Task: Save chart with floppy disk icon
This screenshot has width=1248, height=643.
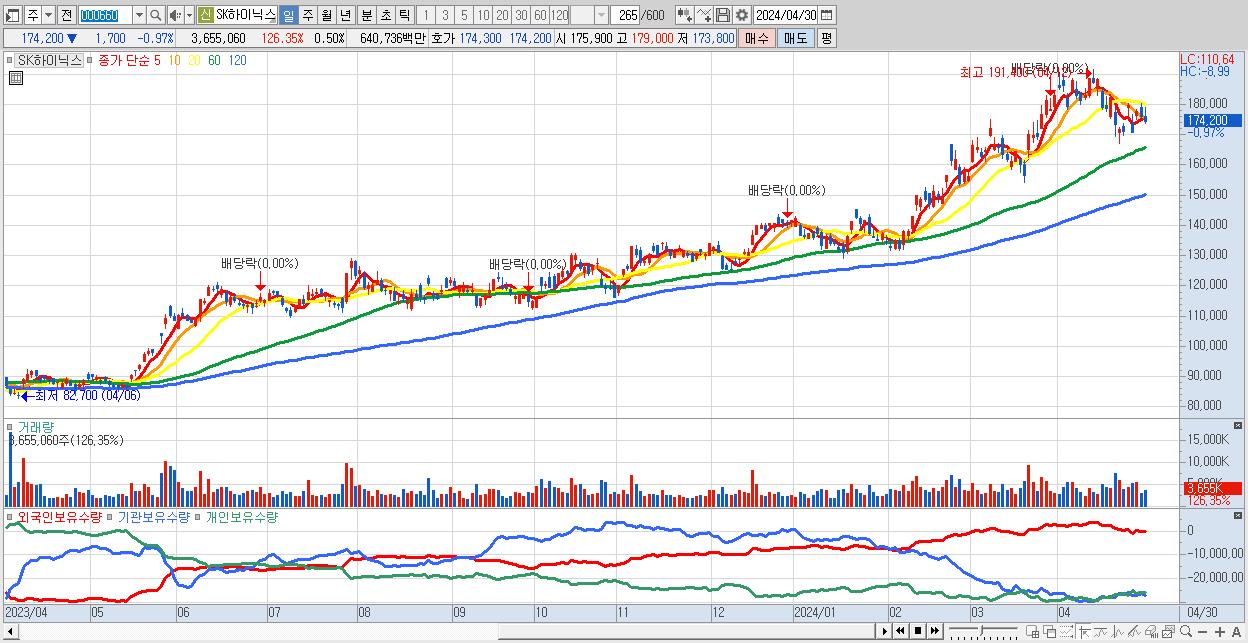Action: 722,15
